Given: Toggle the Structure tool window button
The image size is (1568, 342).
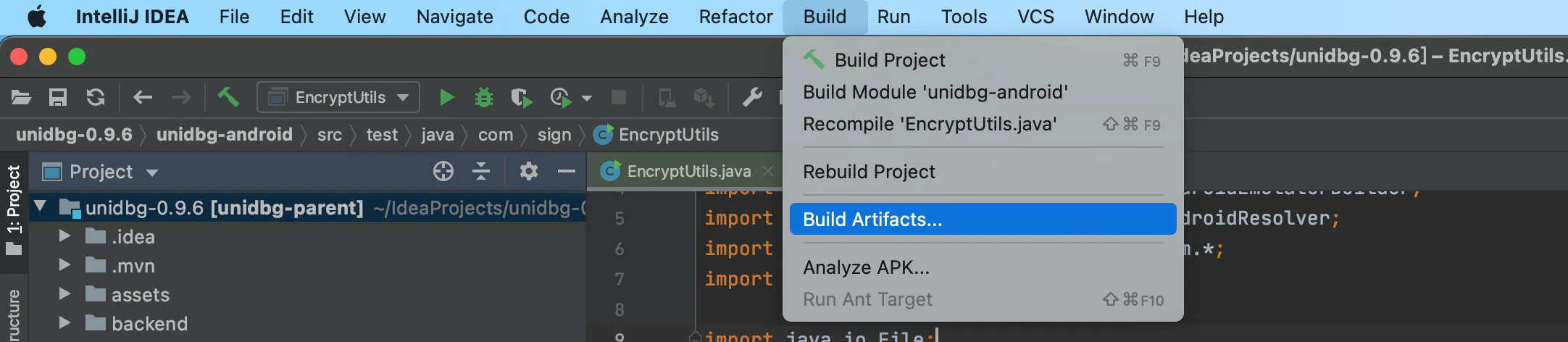Looking at the screenshot, I should tap(14, 313).
